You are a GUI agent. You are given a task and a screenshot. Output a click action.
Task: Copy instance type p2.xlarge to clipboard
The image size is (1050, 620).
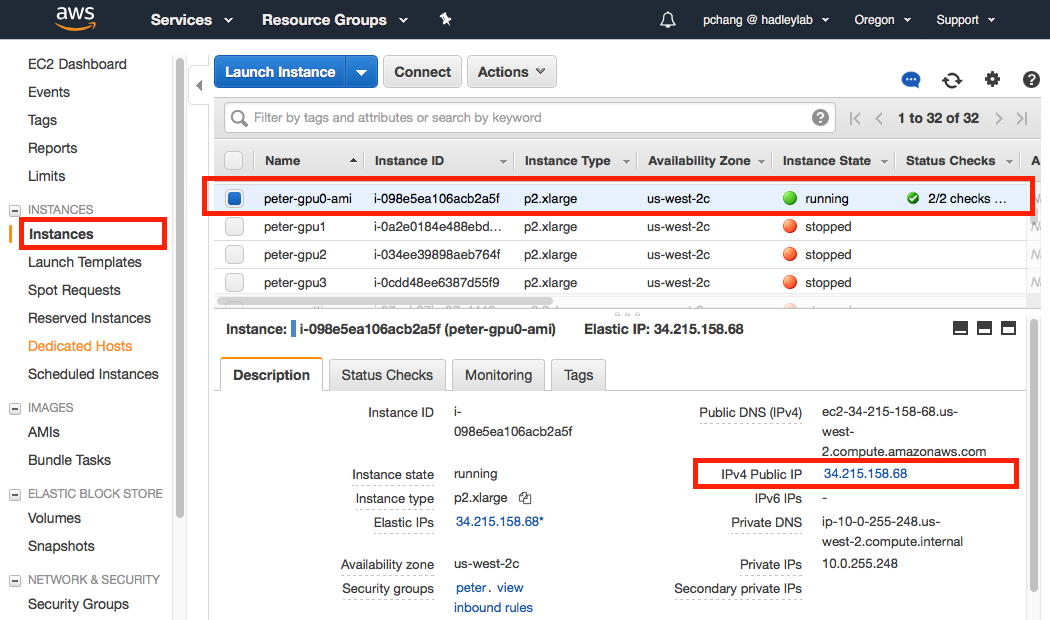525,498
